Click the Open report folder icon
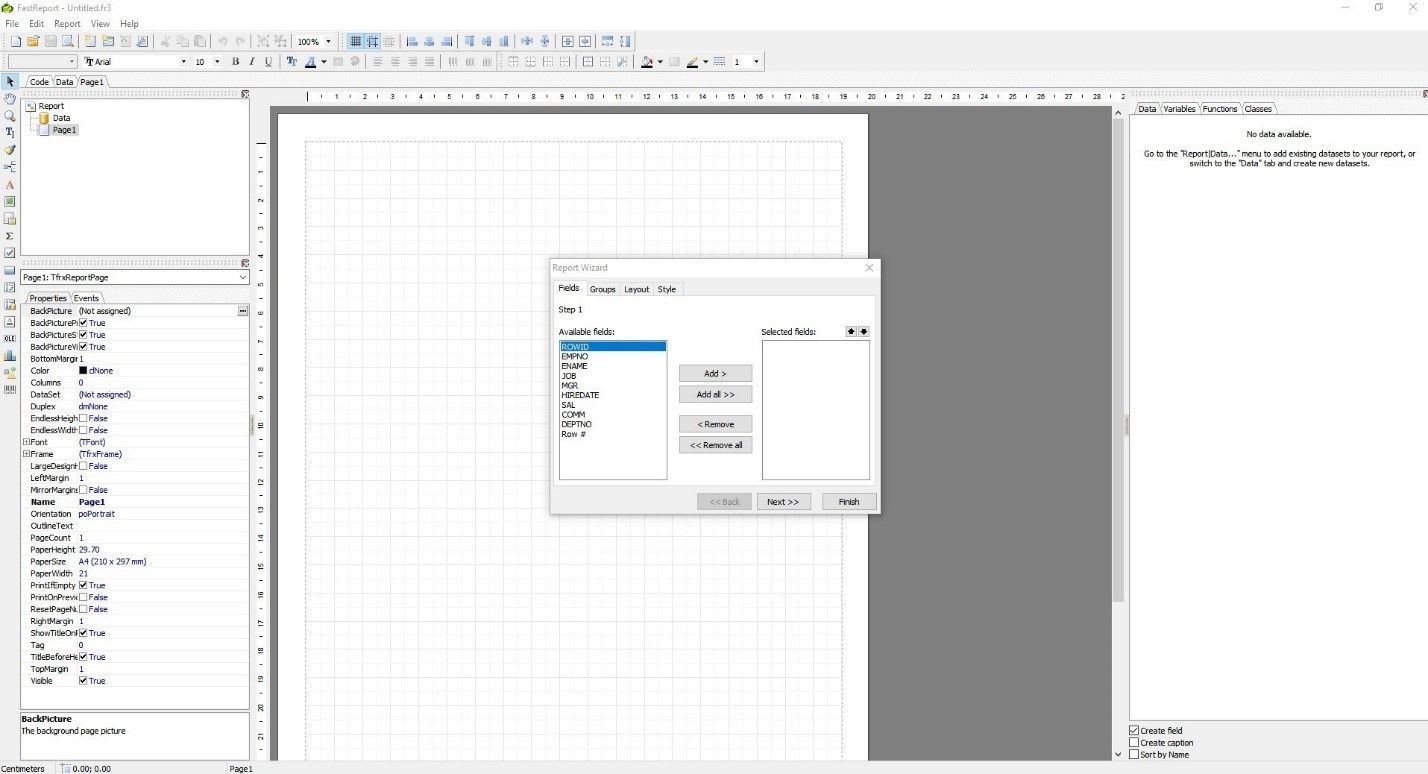 (x=32, y=41)
